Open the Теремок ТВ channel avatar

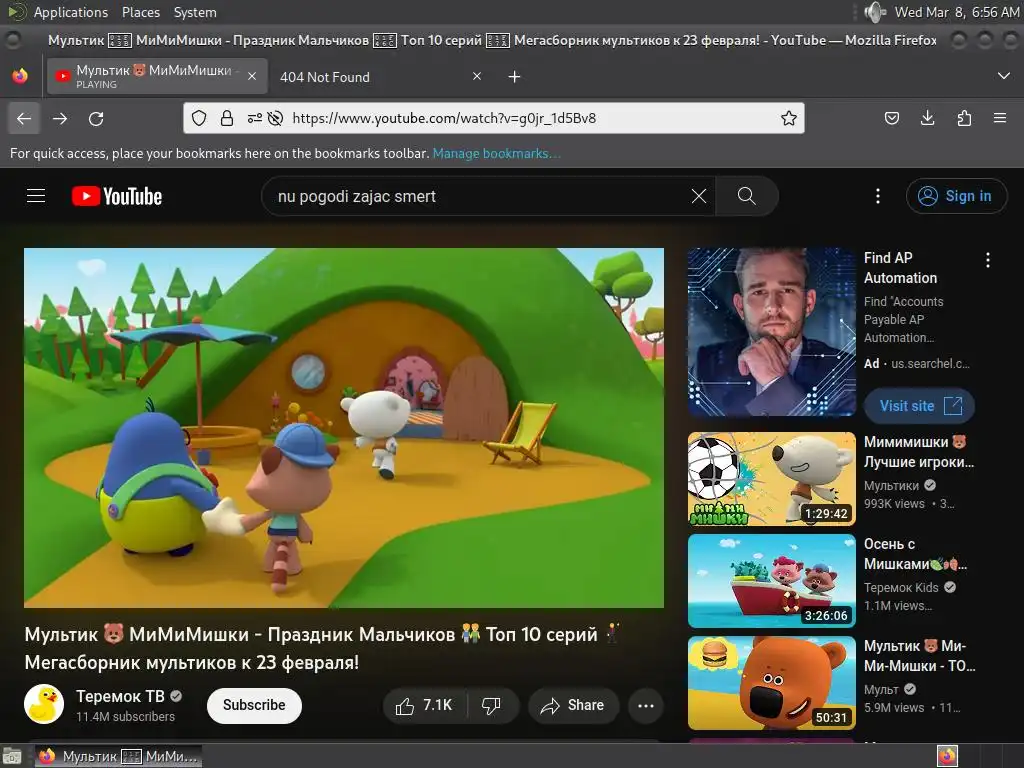[44, 704]
